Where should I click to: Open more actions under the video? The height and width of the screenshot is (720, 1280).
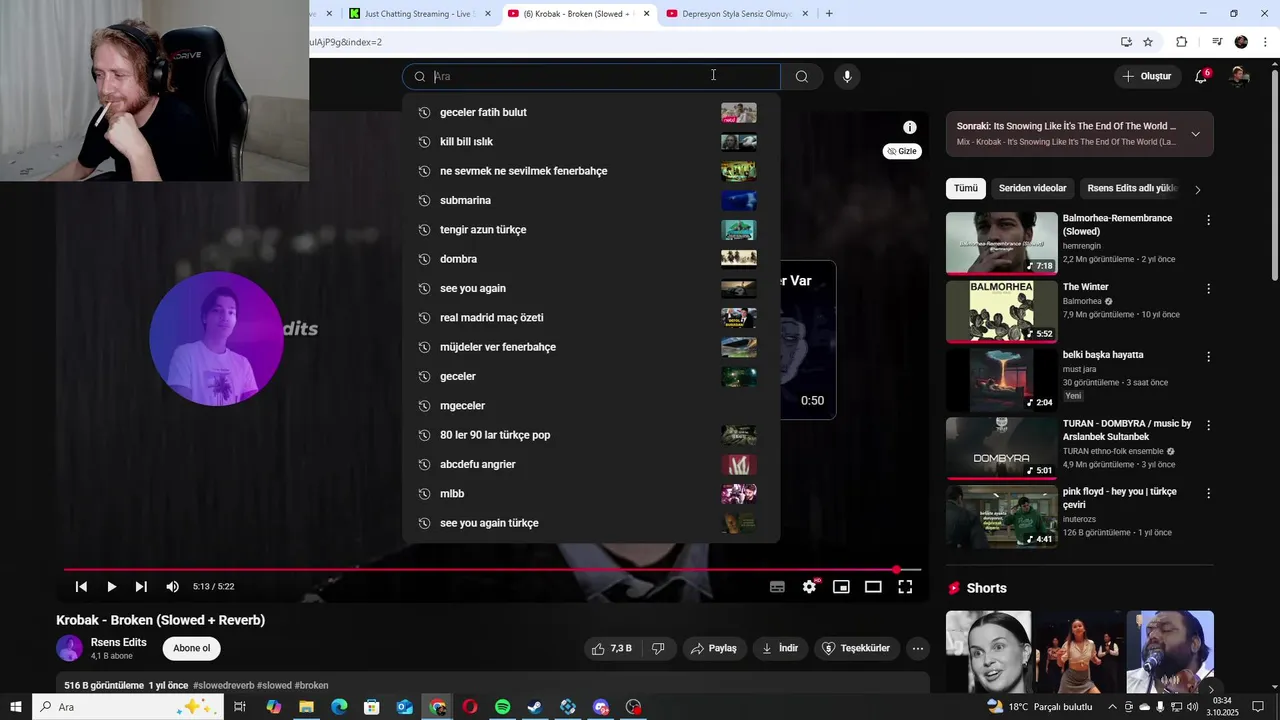point(917,648)
